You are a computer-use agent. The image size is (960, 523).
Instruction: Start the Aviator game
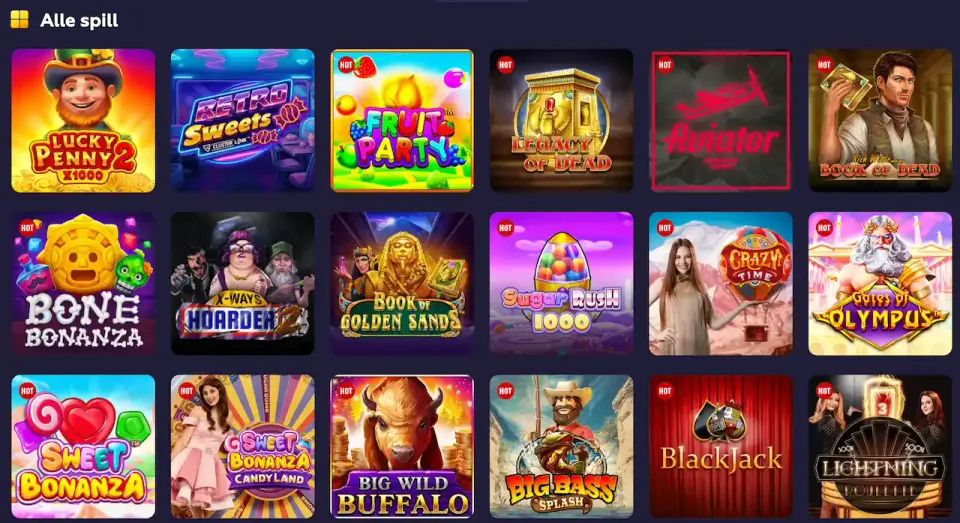pyautogui.click(x=721, y=121)
